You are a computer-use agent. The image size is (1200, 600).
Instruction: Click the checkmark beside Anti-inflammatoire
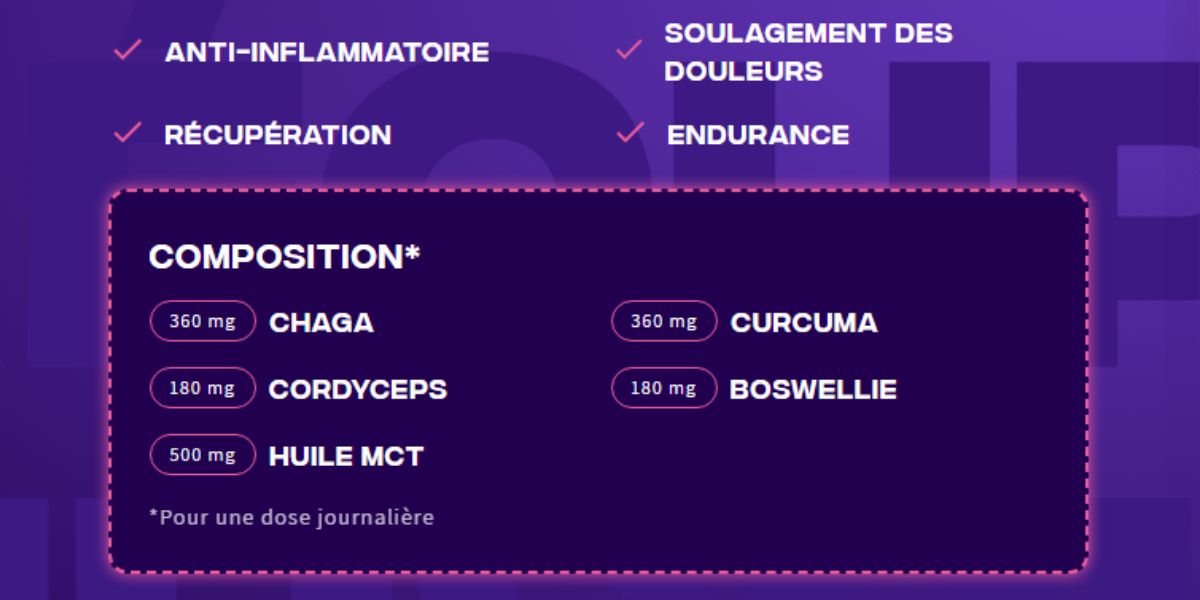coord(127,51)
